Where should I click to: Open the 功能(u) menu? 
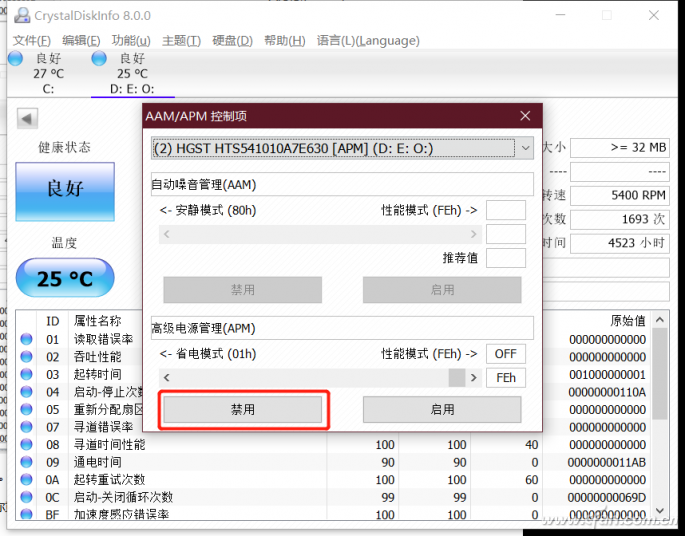click(131, 41)
